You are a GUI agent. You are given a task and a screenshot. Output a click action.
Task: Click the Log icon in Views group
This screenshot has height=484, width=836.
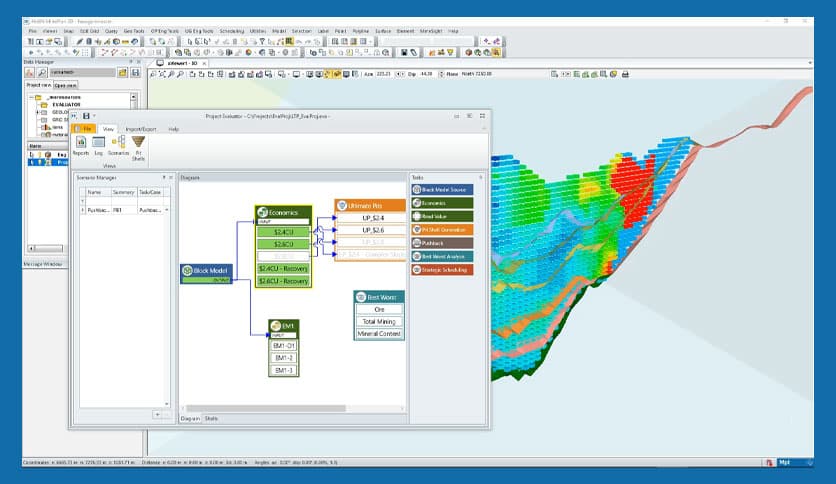pyautogui.click(x=99, y=146)
